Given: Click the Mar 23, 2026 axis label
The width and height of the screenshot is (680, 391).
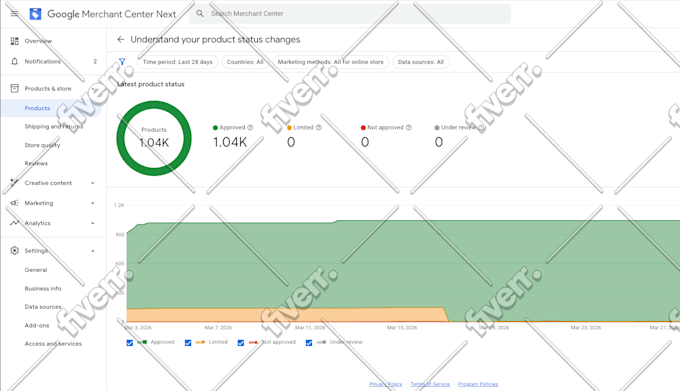Looking at the screenshot, I should point(586,328).
